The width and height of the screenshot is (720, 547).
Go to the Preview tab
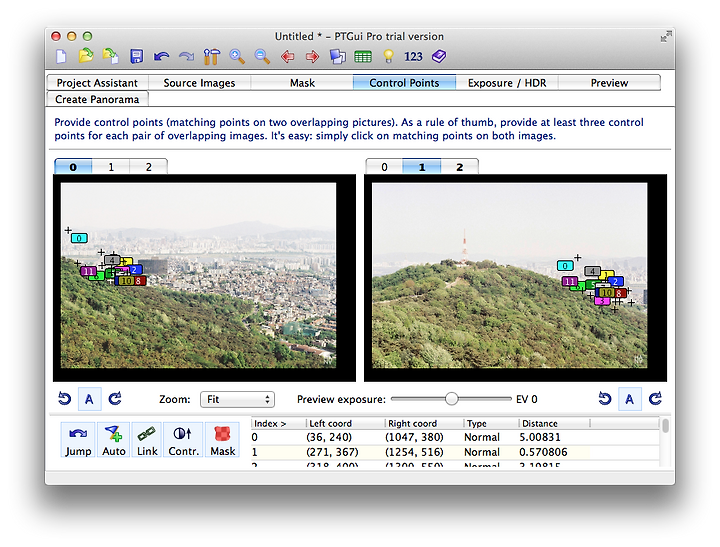click(x=609, y=83)
